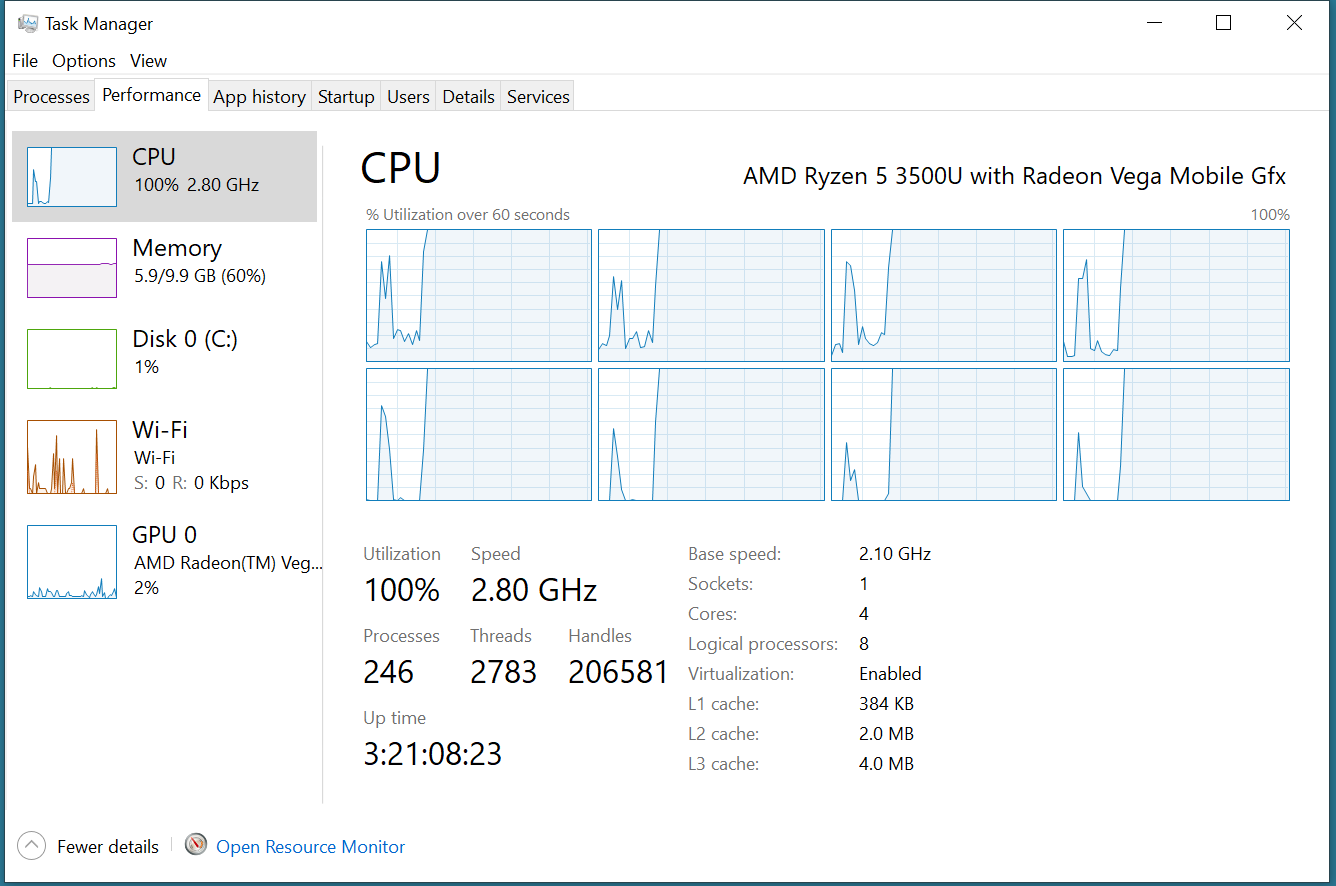Select Memory in the performance sidebar
Screen dimensions: 1336x886
[164, 267]
